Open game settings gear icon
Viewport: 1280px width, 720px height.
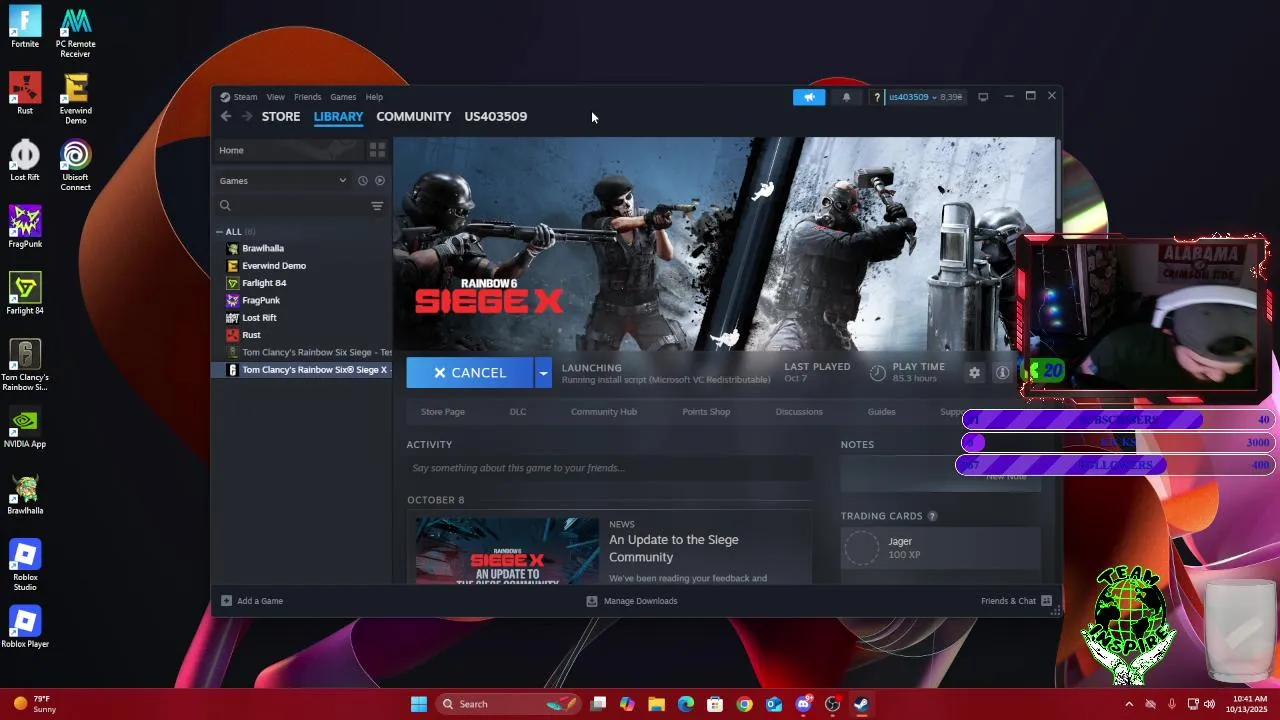[974, 372]
